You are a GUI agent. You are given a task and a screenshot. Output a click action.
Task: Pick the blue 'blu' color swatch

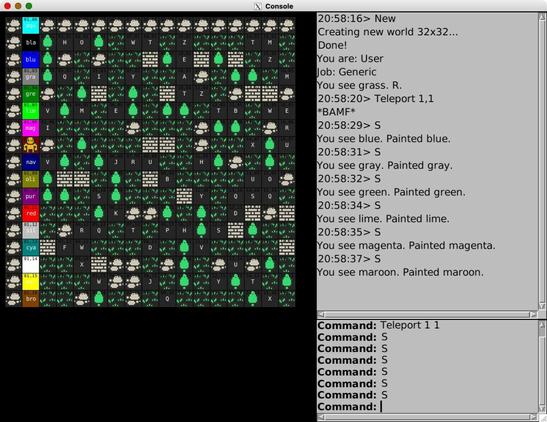[31, 59]
